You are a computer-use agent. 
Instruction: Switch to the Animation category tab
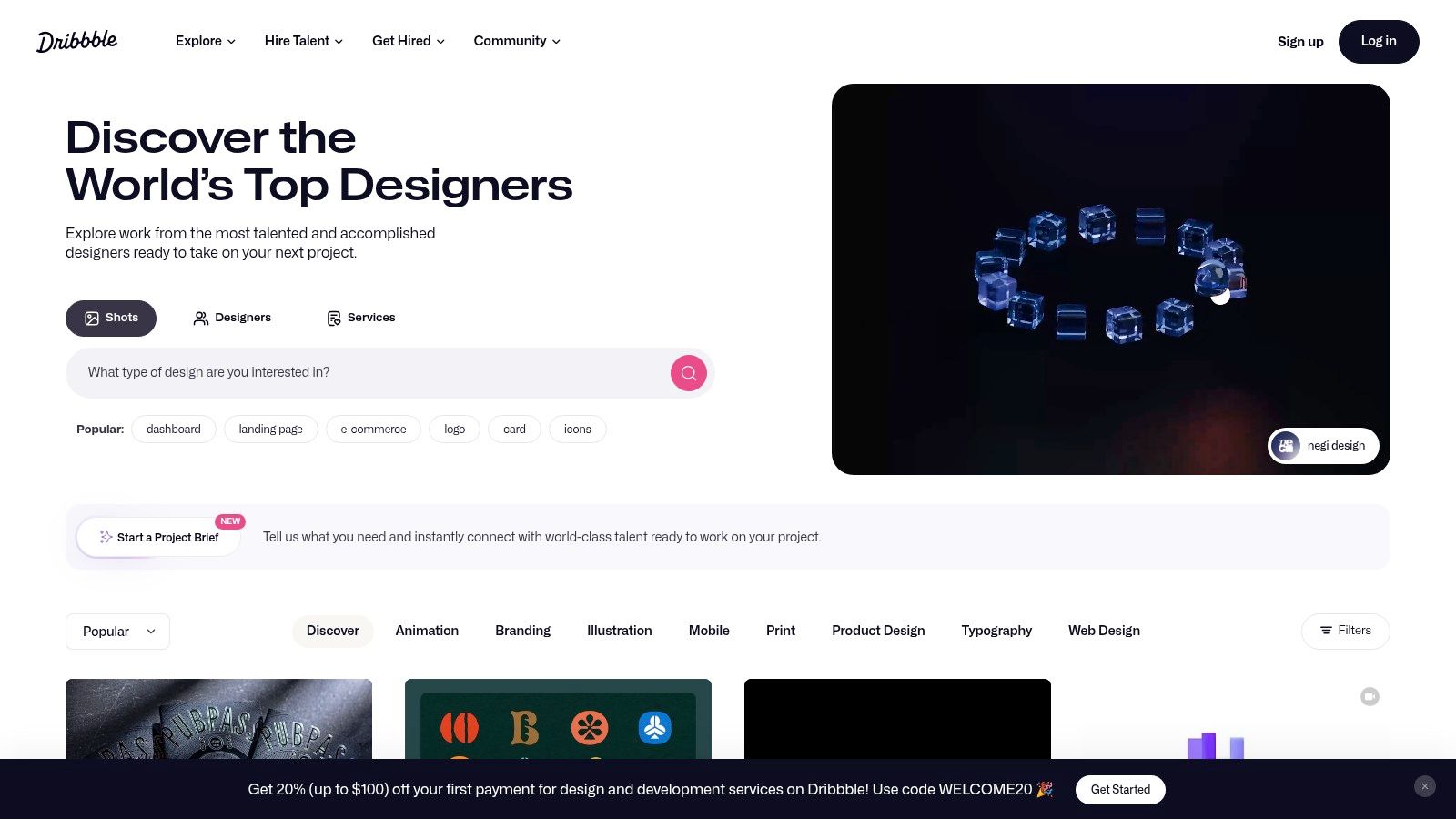pos(427,631)
